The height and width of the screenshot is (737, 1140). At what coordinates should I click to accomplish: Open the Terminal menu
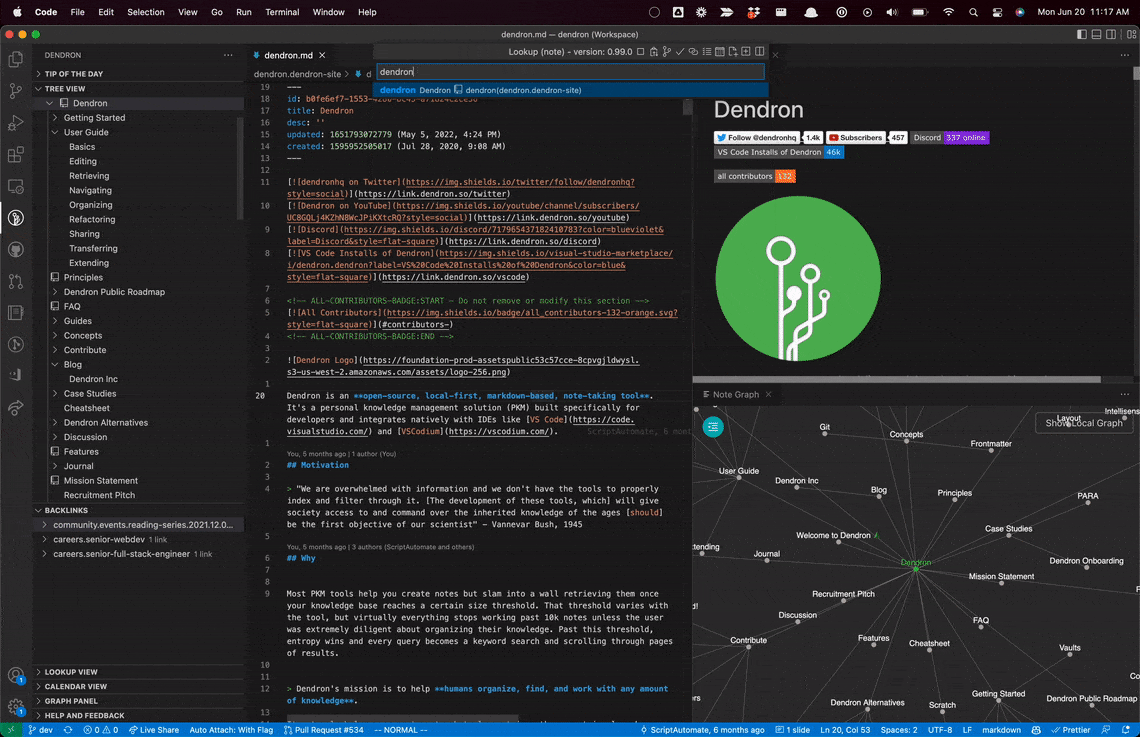point(282,12)
